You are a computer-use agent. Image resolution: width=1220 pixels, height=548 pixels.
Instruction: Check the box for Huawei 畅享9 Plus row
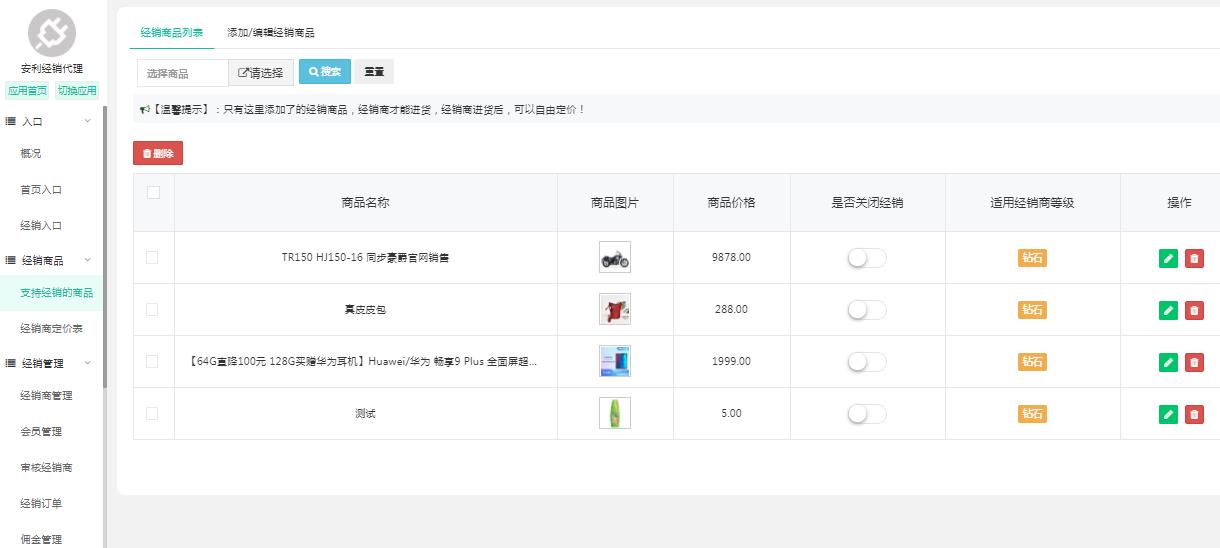pos(152,361)
